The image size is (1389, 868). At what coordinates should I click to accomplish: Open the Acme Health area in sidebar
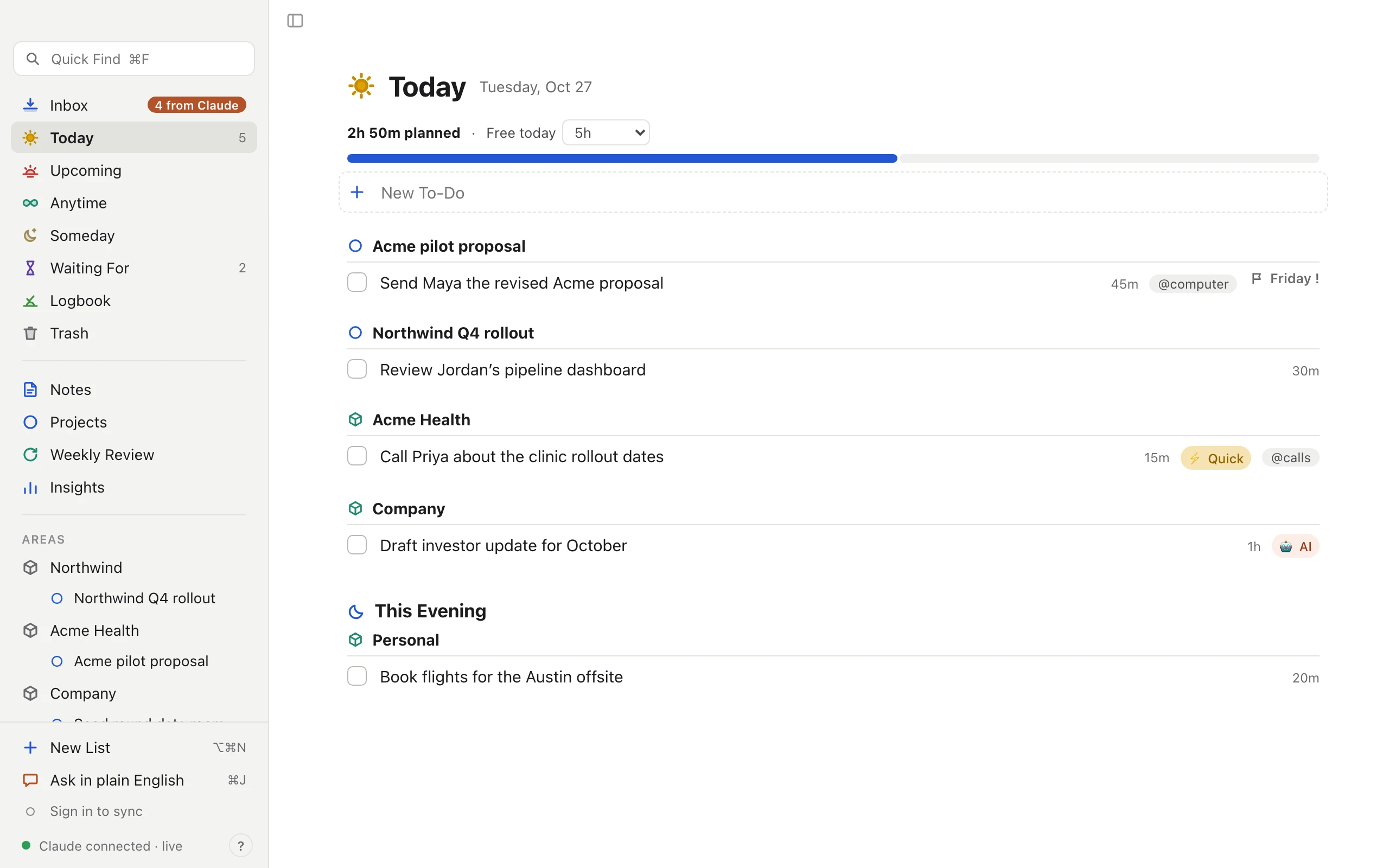(x=133, y=630)
